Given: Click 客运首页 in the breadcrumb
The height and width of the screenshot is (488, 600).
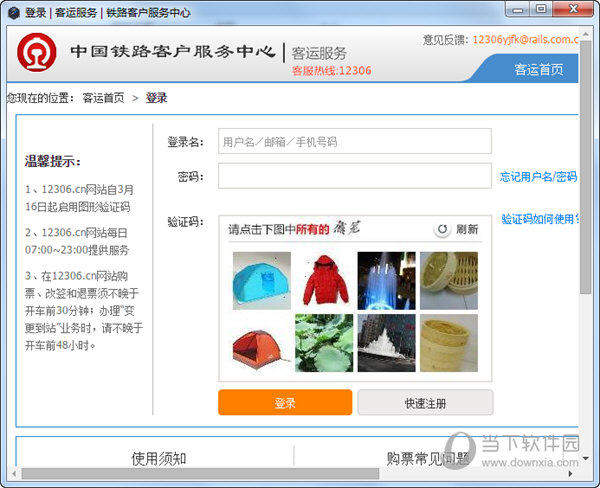Looking at the screenshot, I should [x=103, y=98].
